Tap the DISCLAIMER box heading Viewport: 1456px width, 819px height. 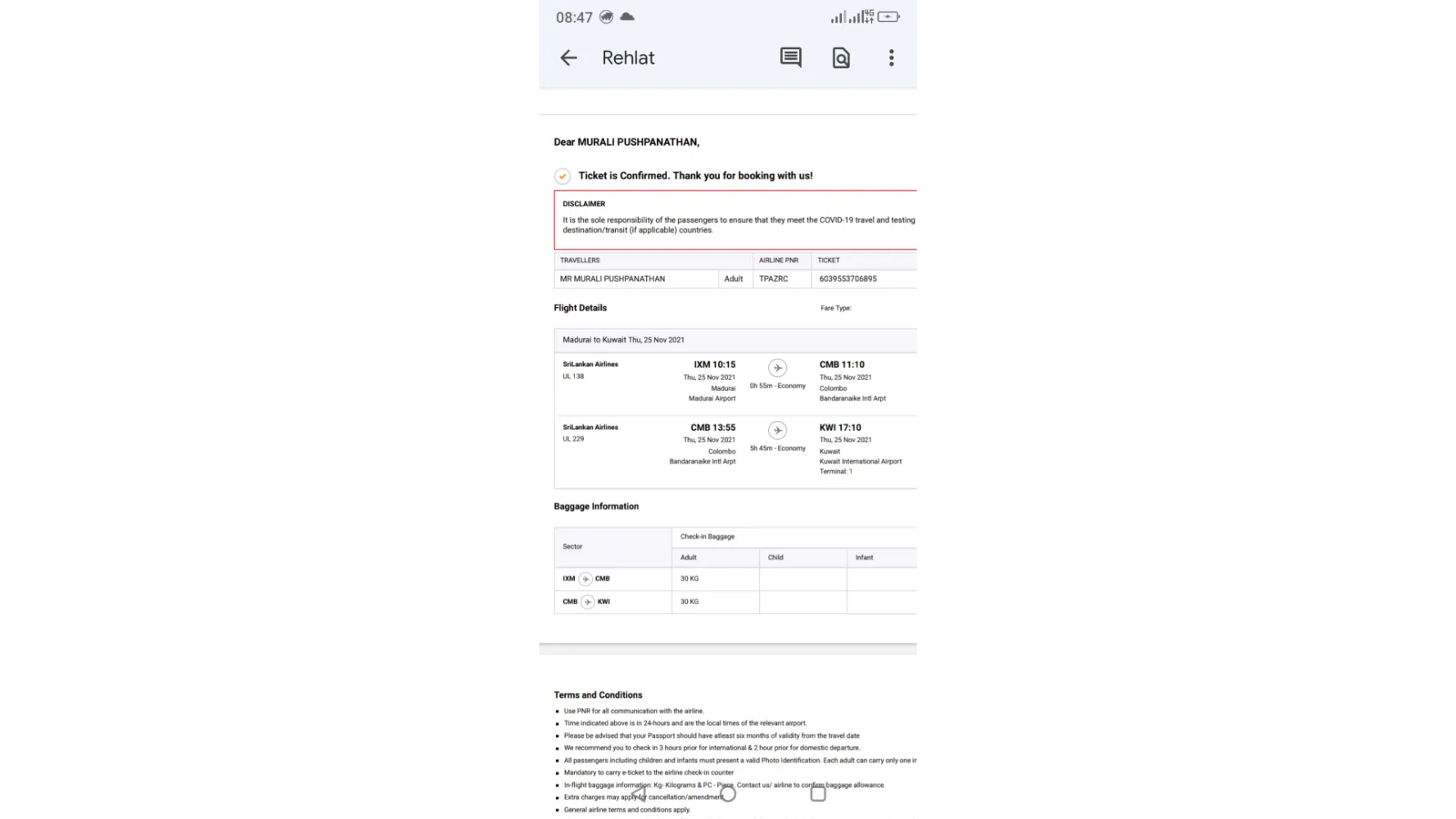click(584, 204)
